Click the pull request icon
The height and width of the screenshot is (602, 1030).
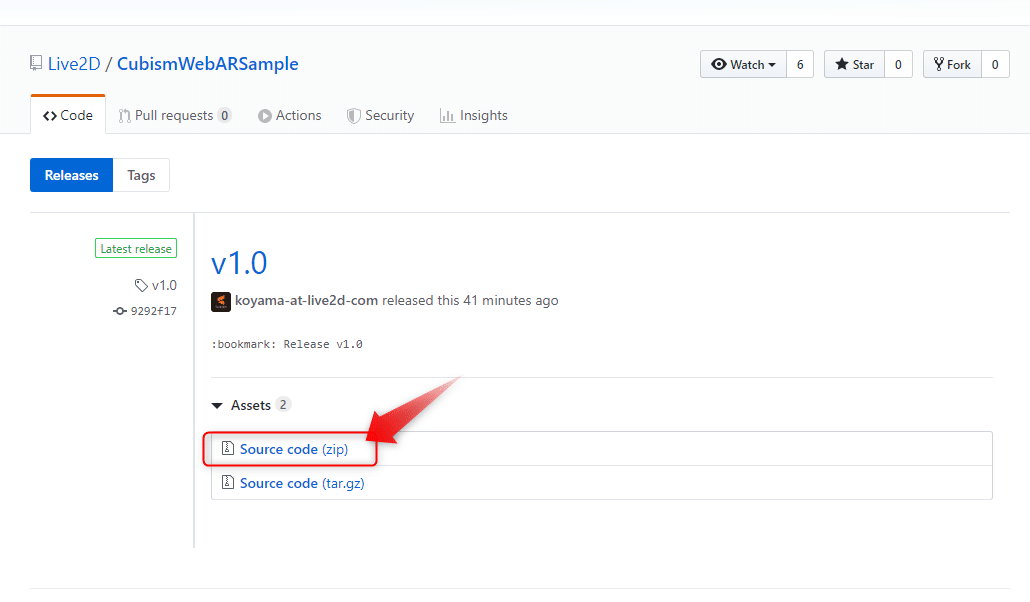tap(124, 116)
